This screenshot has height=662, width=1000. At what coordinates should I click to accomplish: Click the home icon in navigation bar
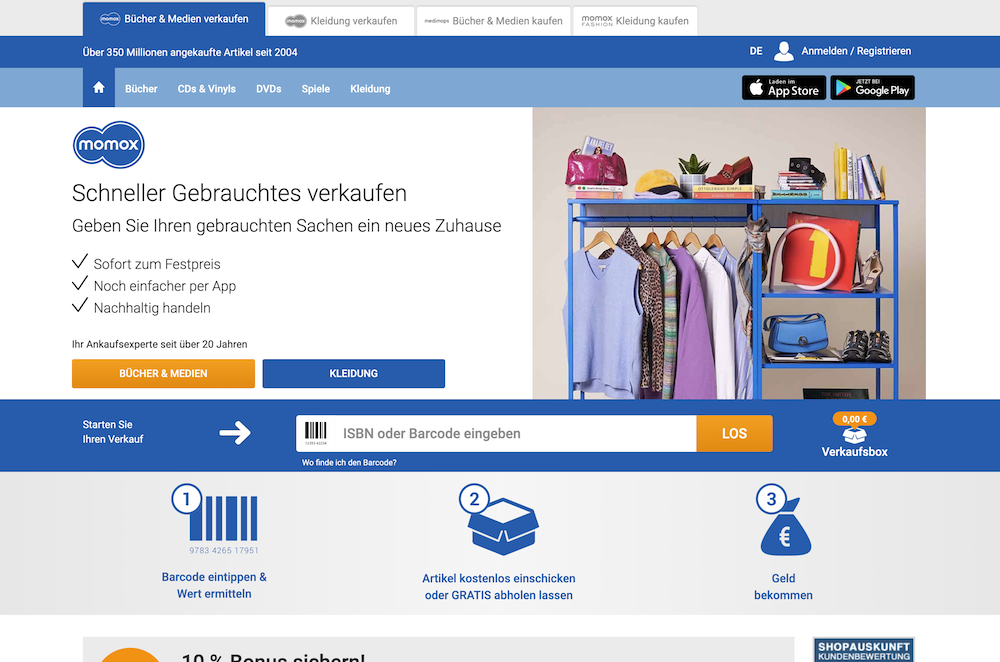pos(98,88)
